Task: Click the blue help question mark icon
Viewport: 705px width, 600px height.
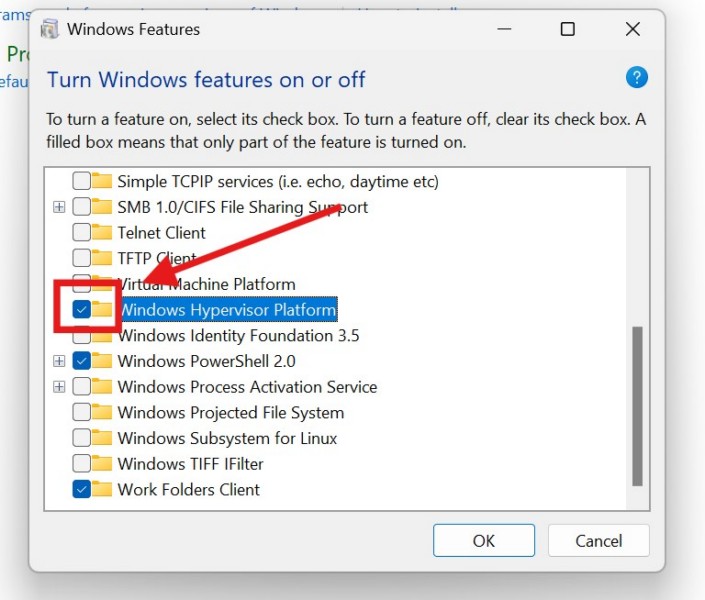Action: pyautogui.click(x=636, y=78)
